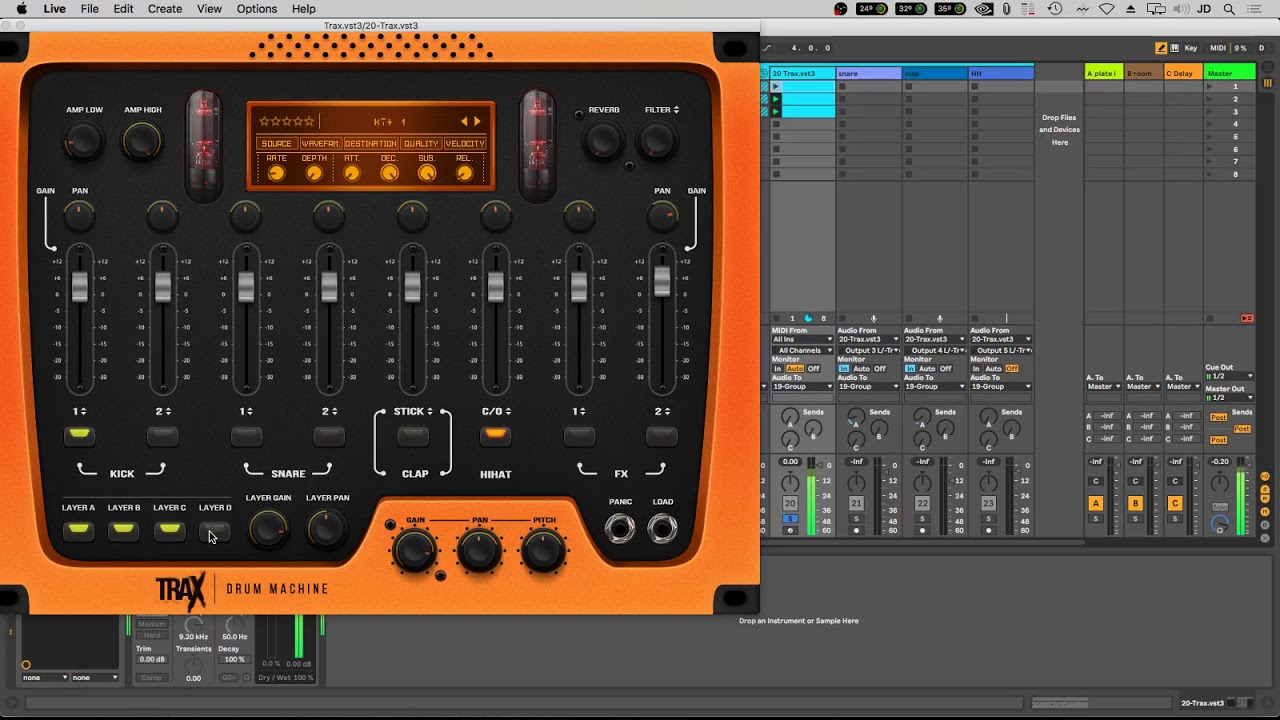This screenshot has height=720, width=1280.
Task: Open MIDI From All Ins dropdown
Action: pos(802,340)
